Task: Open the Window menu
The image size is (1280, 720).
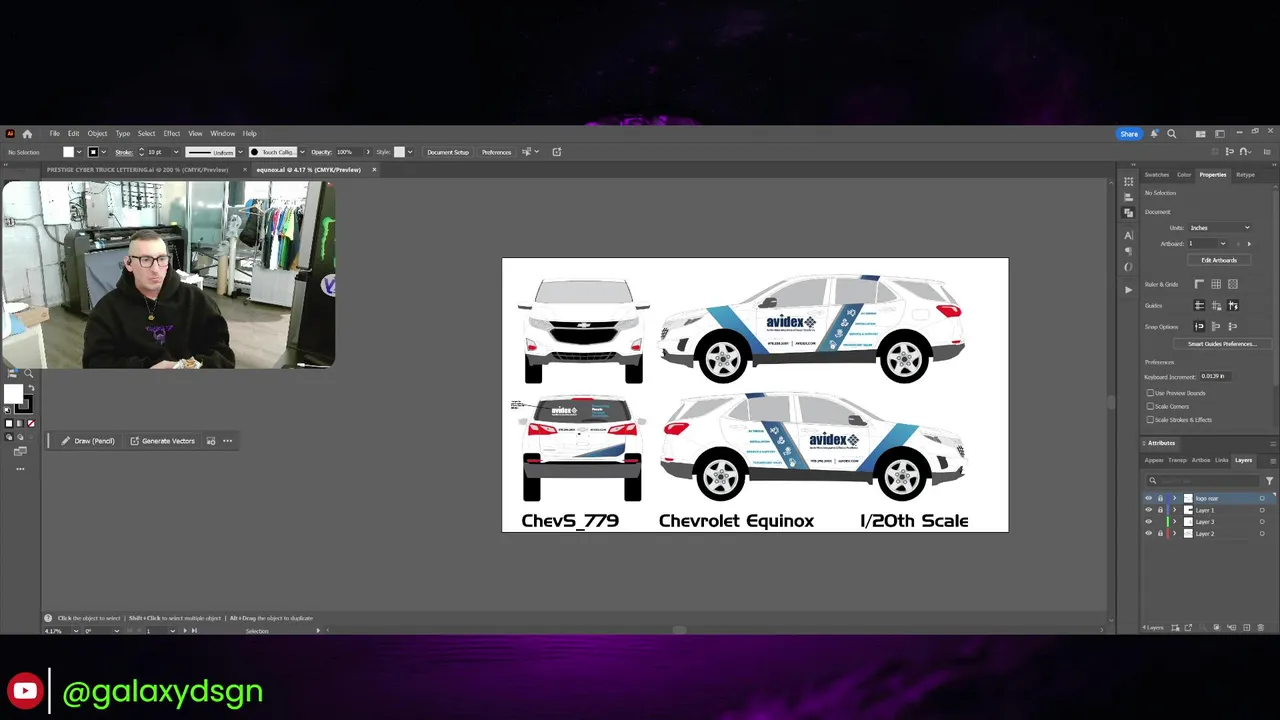Action: pyautogui.click(x=222, y=133)
